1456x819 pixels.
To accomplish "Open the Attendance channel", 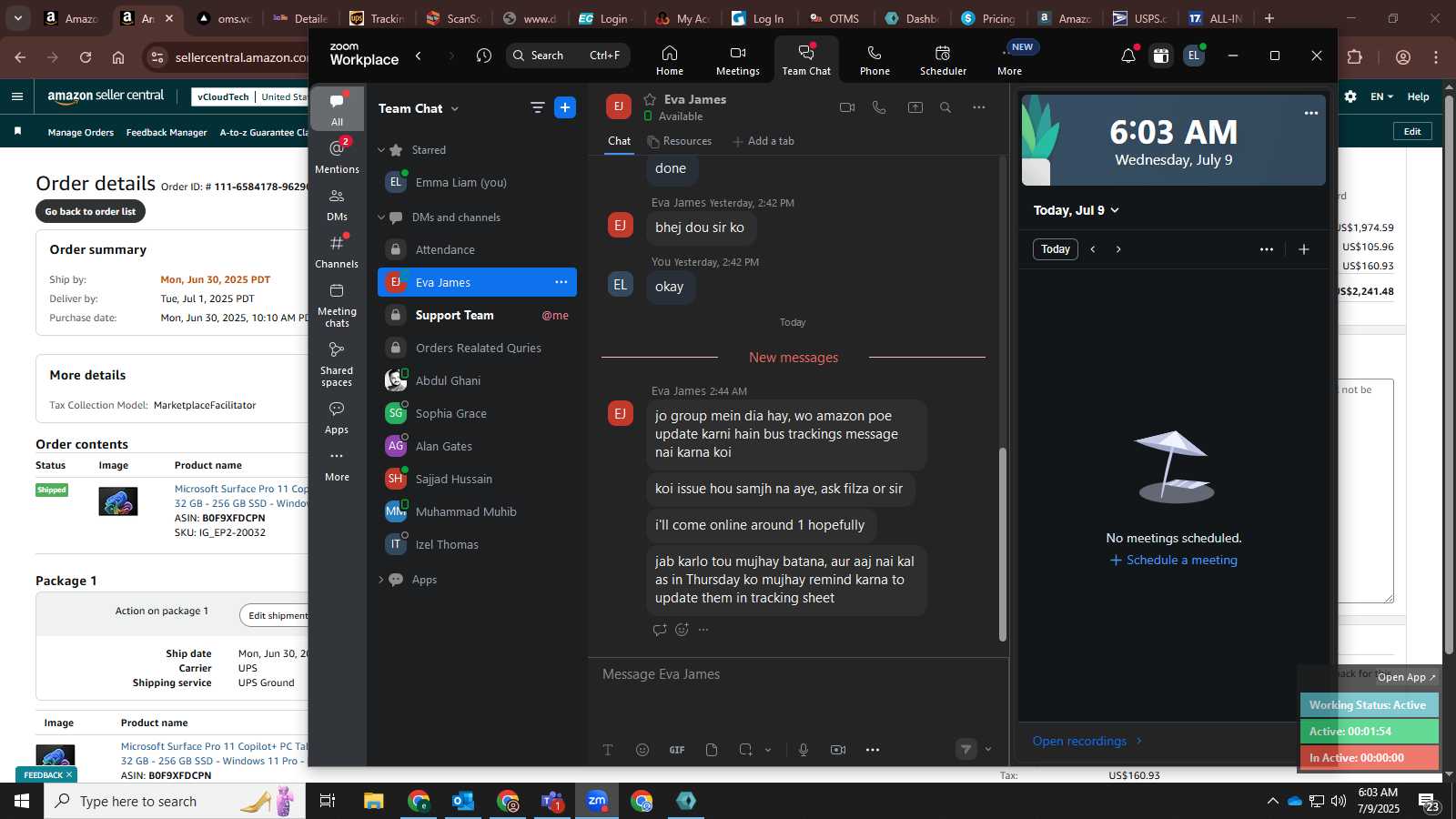I will [477, 249].
